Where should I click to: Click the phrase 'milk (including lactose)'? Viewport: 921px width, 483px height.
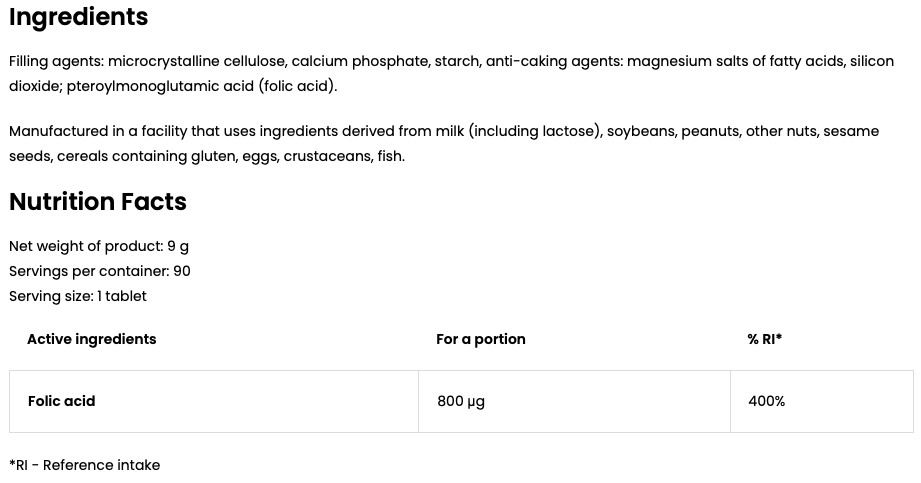click(x=534, y=131)
